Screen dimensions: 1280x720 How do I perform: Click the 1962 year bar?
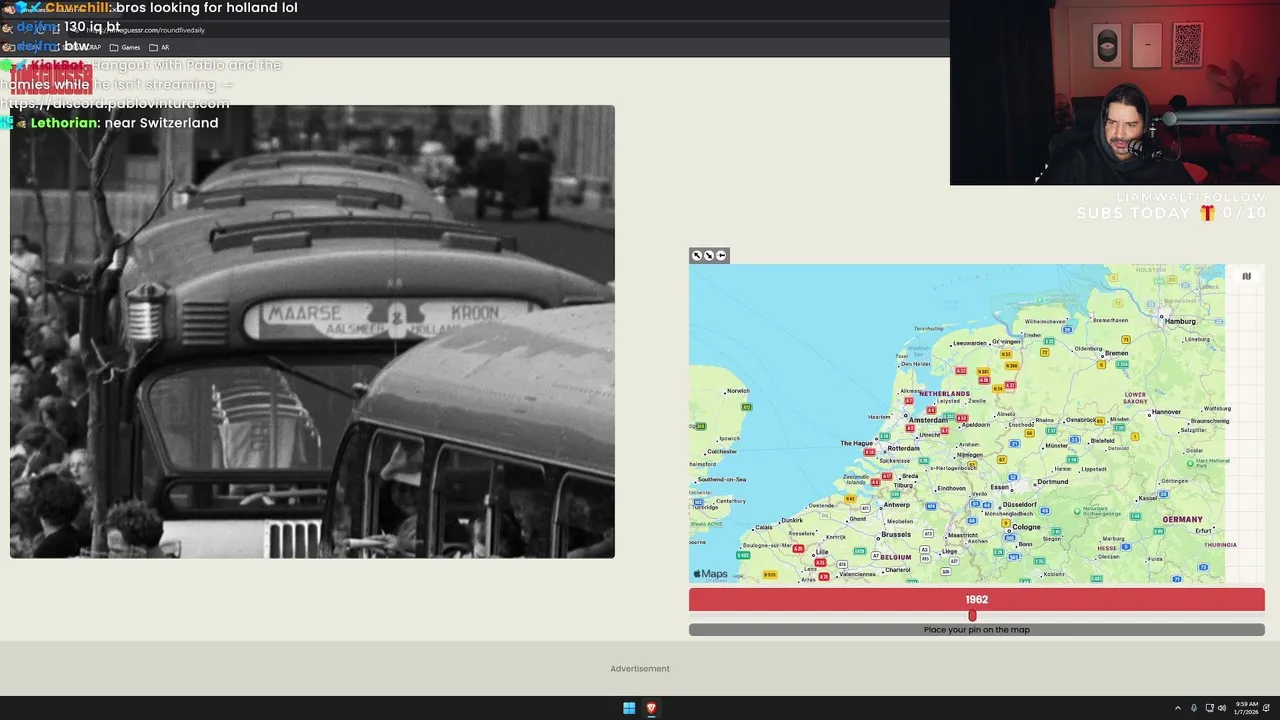[976, 600]
